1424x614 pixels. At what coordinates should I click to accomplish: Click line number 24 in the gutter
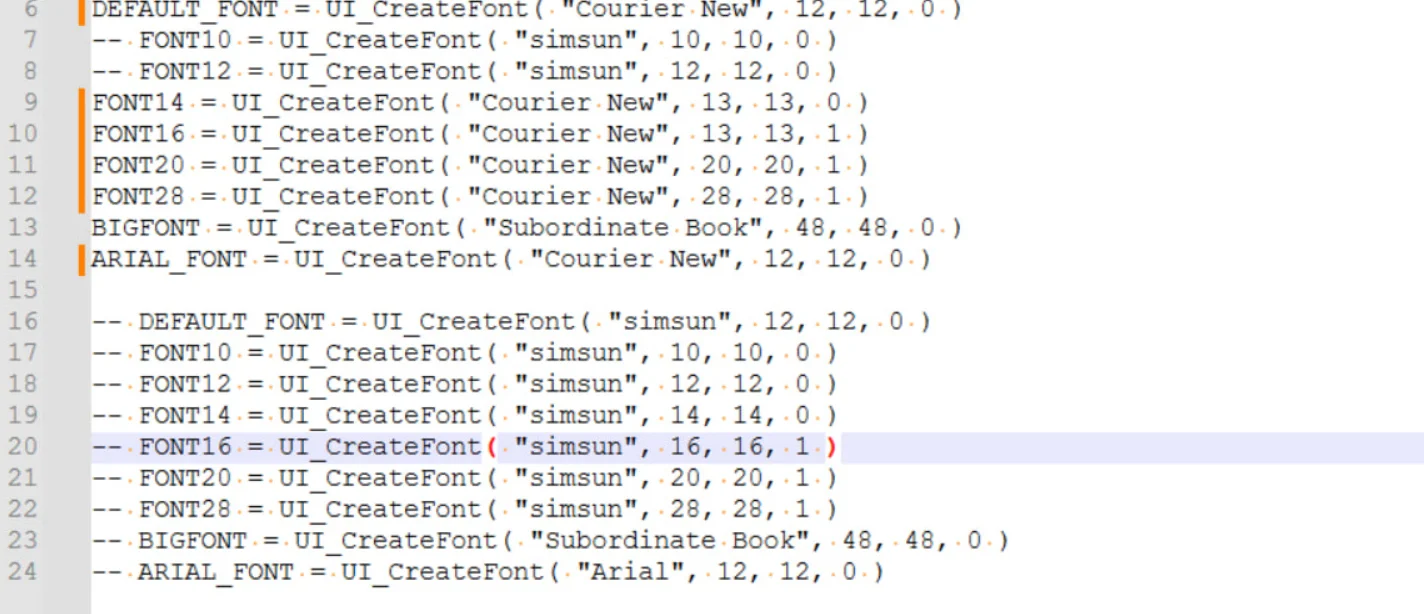(22, 572)
